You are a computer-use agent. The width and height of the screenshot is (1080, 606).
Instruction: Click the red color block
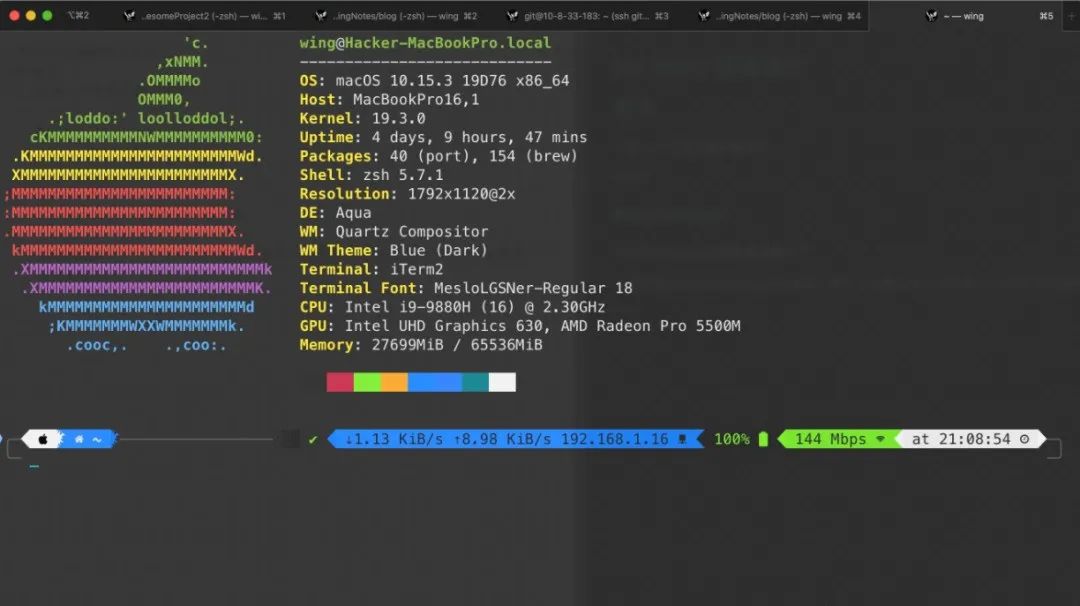(x=340, y=382)
